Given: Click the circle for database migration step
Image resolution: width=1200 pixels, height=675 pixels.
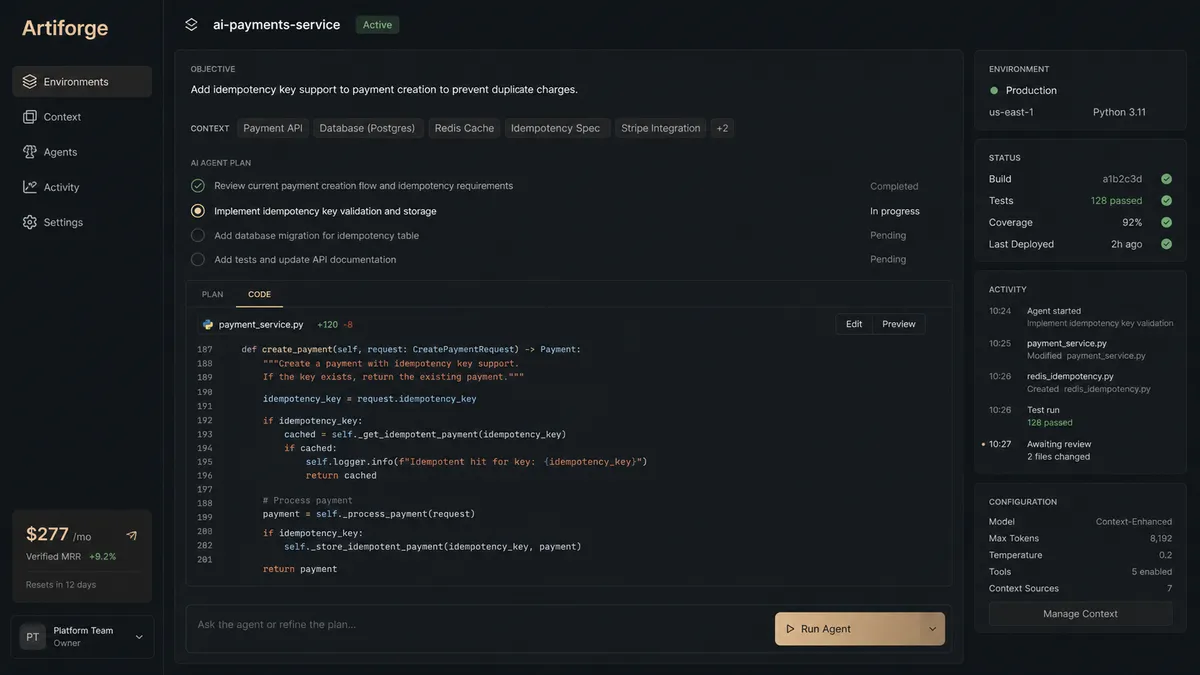Looking at the screenshot, I should (x=198, y=236).
